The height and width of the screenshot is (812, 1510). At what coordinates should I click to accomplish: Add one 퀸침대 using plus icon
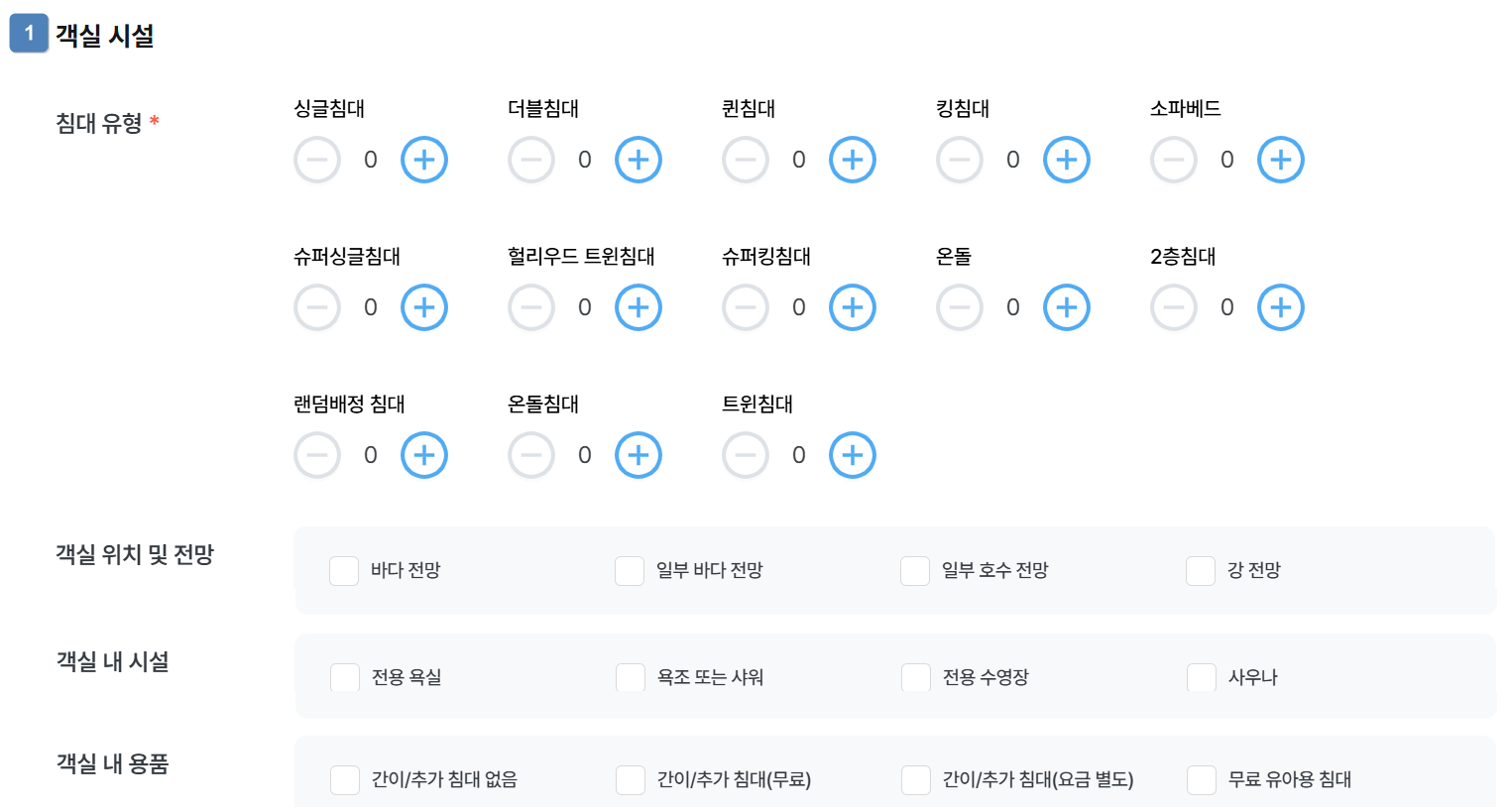(853, 160)
